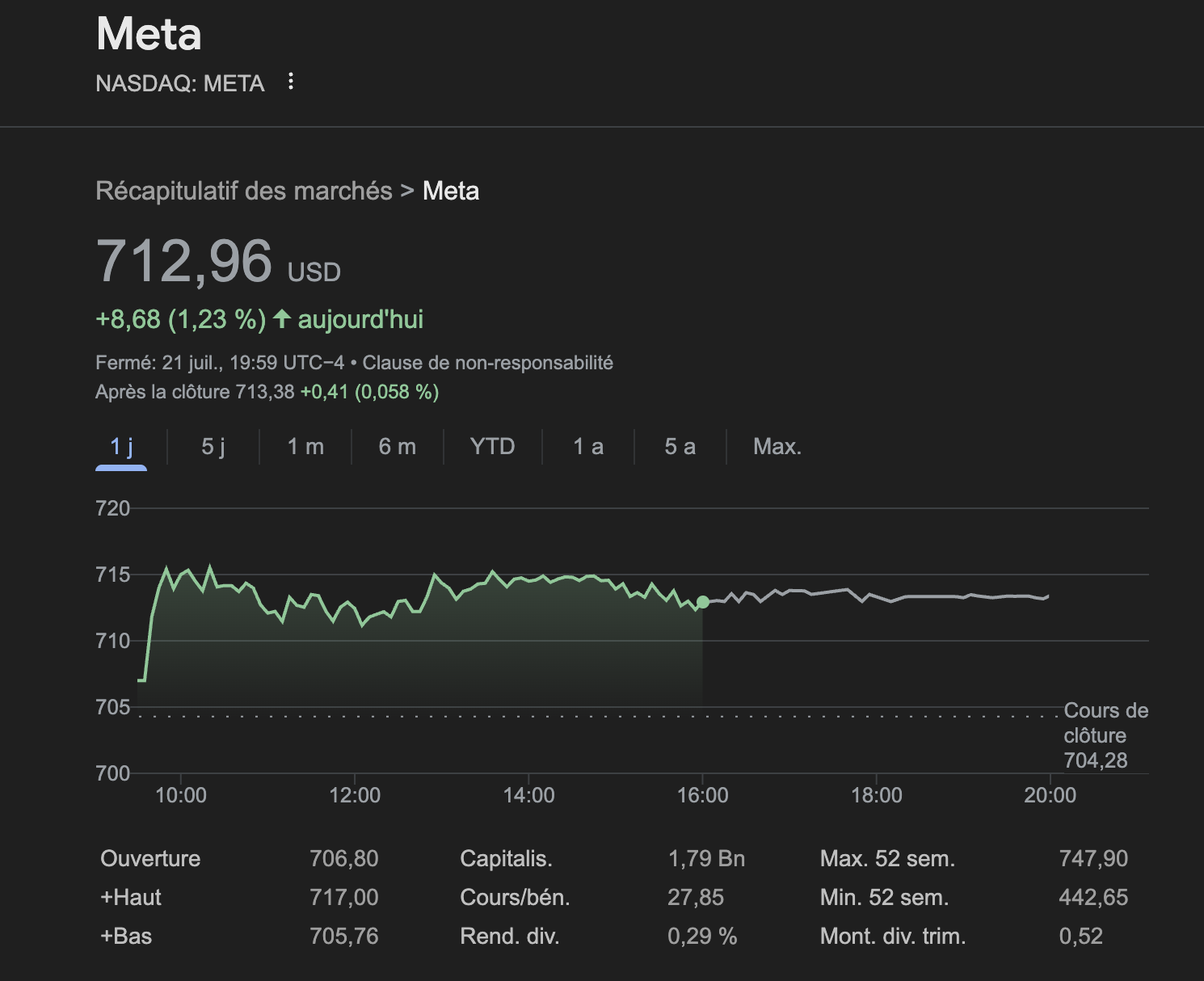Click the Mont. div. trim. label
Image resolution: width=1204 pixels, height=981 pixels.
[x=893, y=936]
